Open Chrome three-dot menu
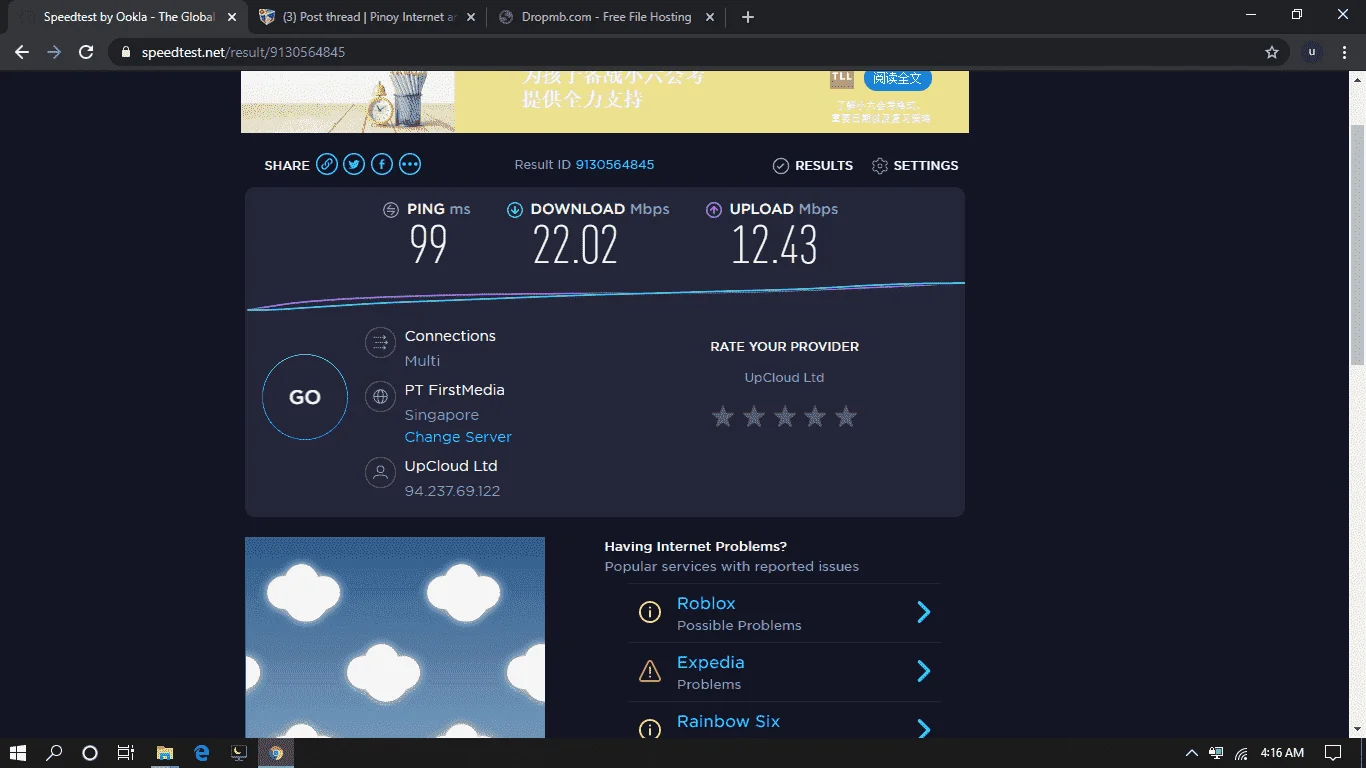1366x768 pixels. pos(1346,52)
